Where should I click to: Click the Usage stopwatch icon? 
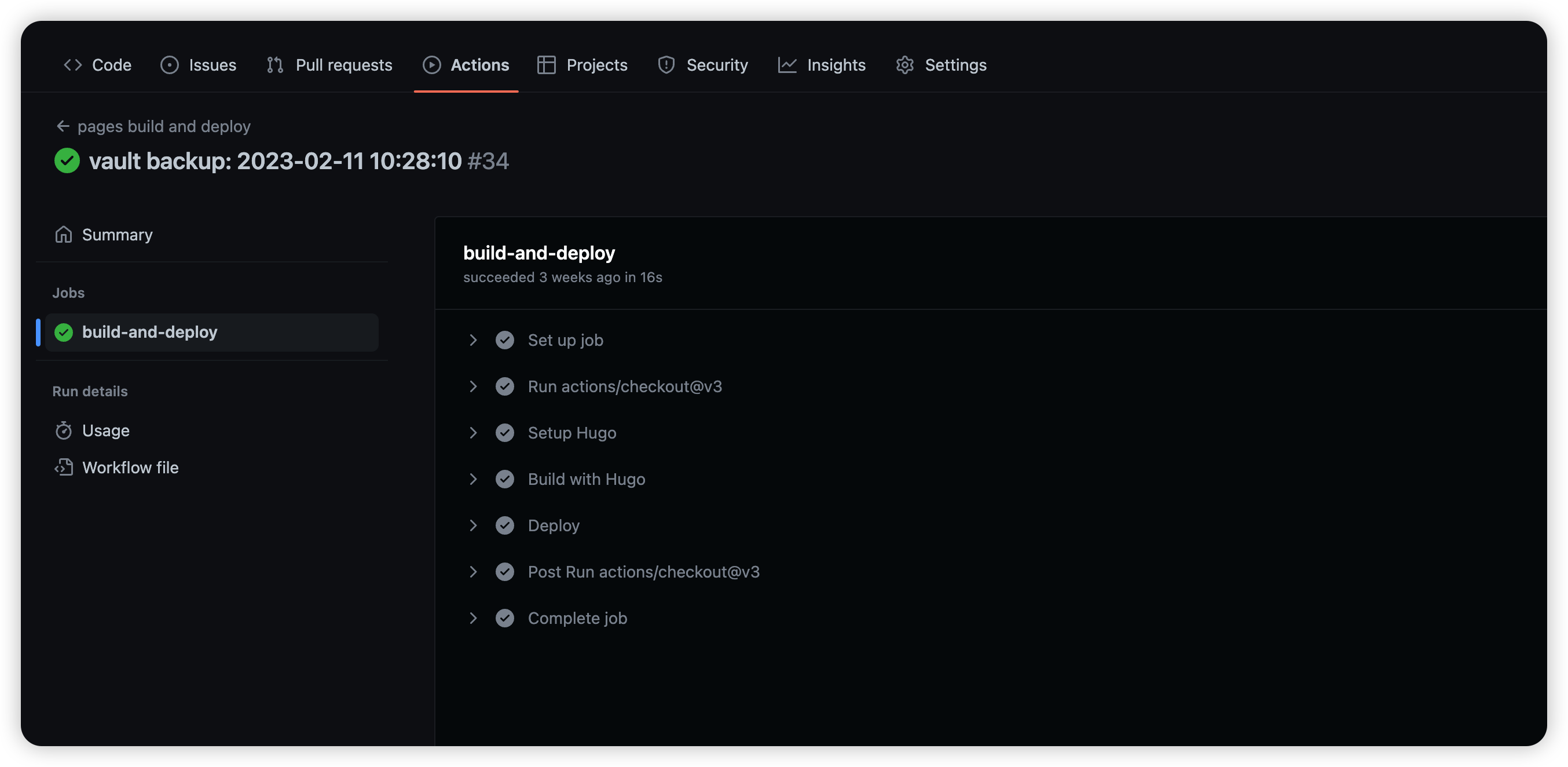63,431
